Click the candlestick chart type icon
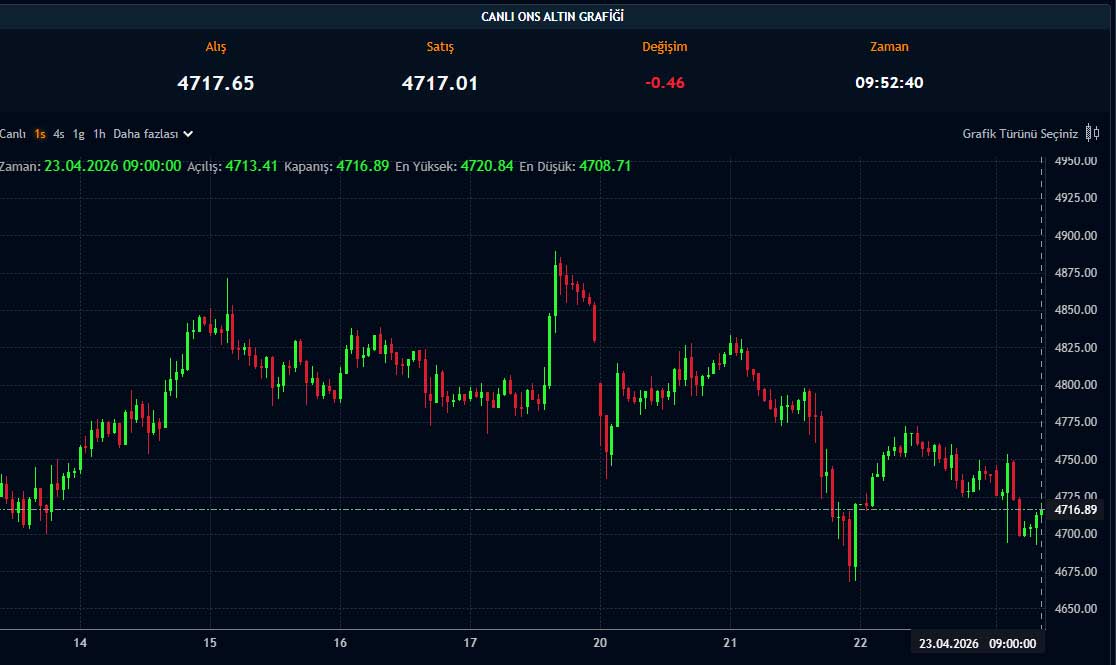 1092,133
